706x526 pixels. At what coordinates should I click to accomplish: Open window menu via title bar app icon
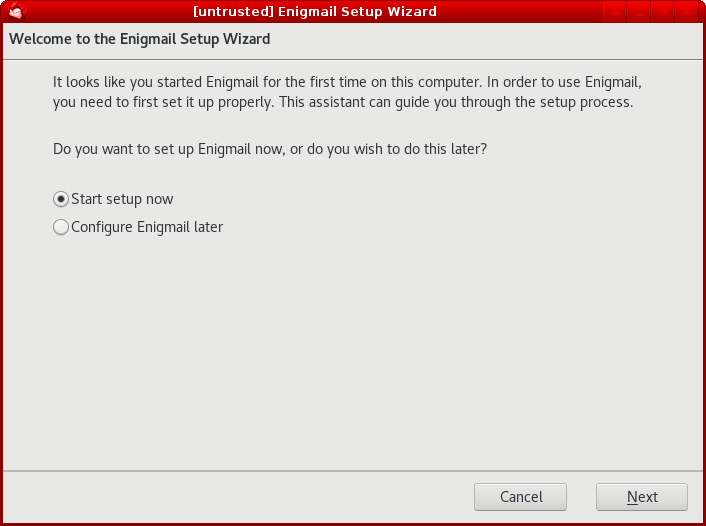coord(17,11)
